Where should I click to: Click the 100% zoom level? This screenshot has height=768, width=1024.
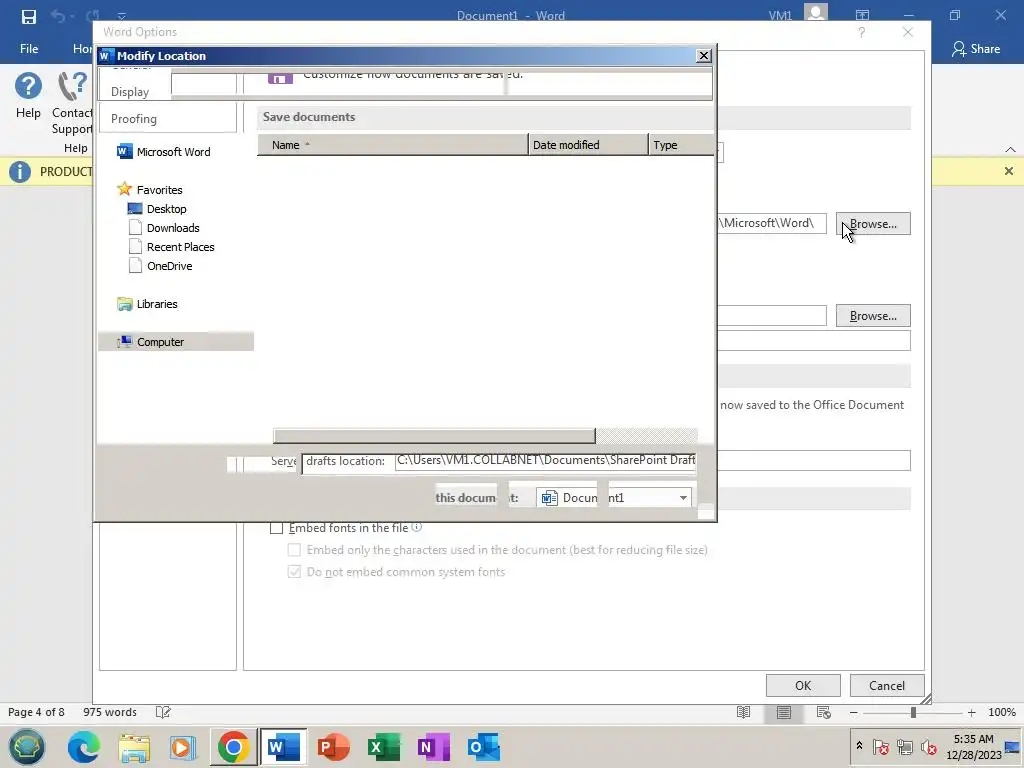click(x=1002, y=712)
